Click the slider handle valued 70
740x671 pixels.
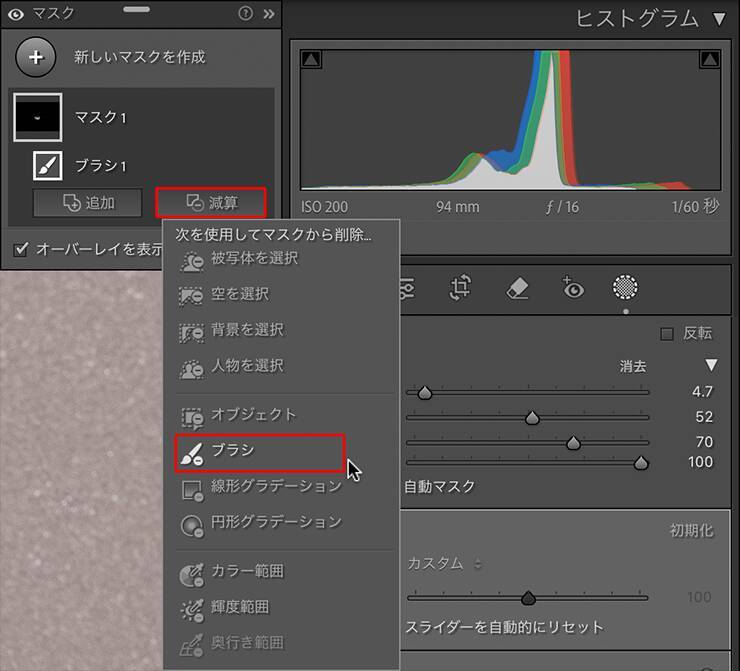click(573, 442)
